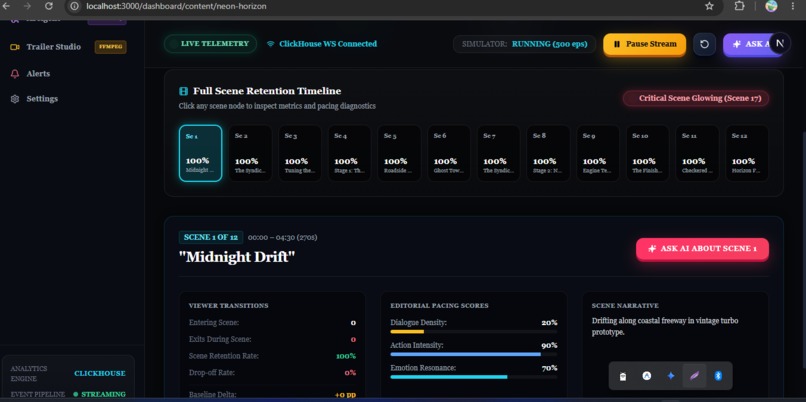This screenshot has width=806, height=402.
Task: Open Settings in the sidebar
Action: 42,99
